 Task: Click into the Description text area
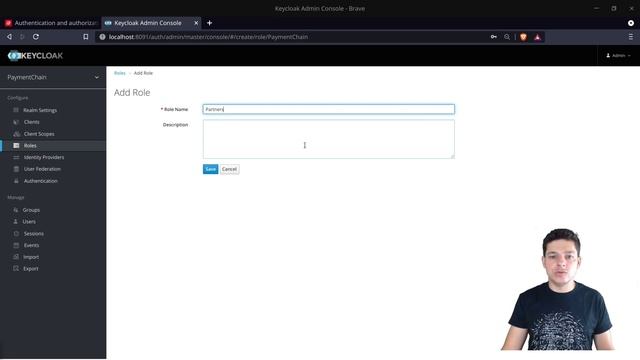(329, 139)
